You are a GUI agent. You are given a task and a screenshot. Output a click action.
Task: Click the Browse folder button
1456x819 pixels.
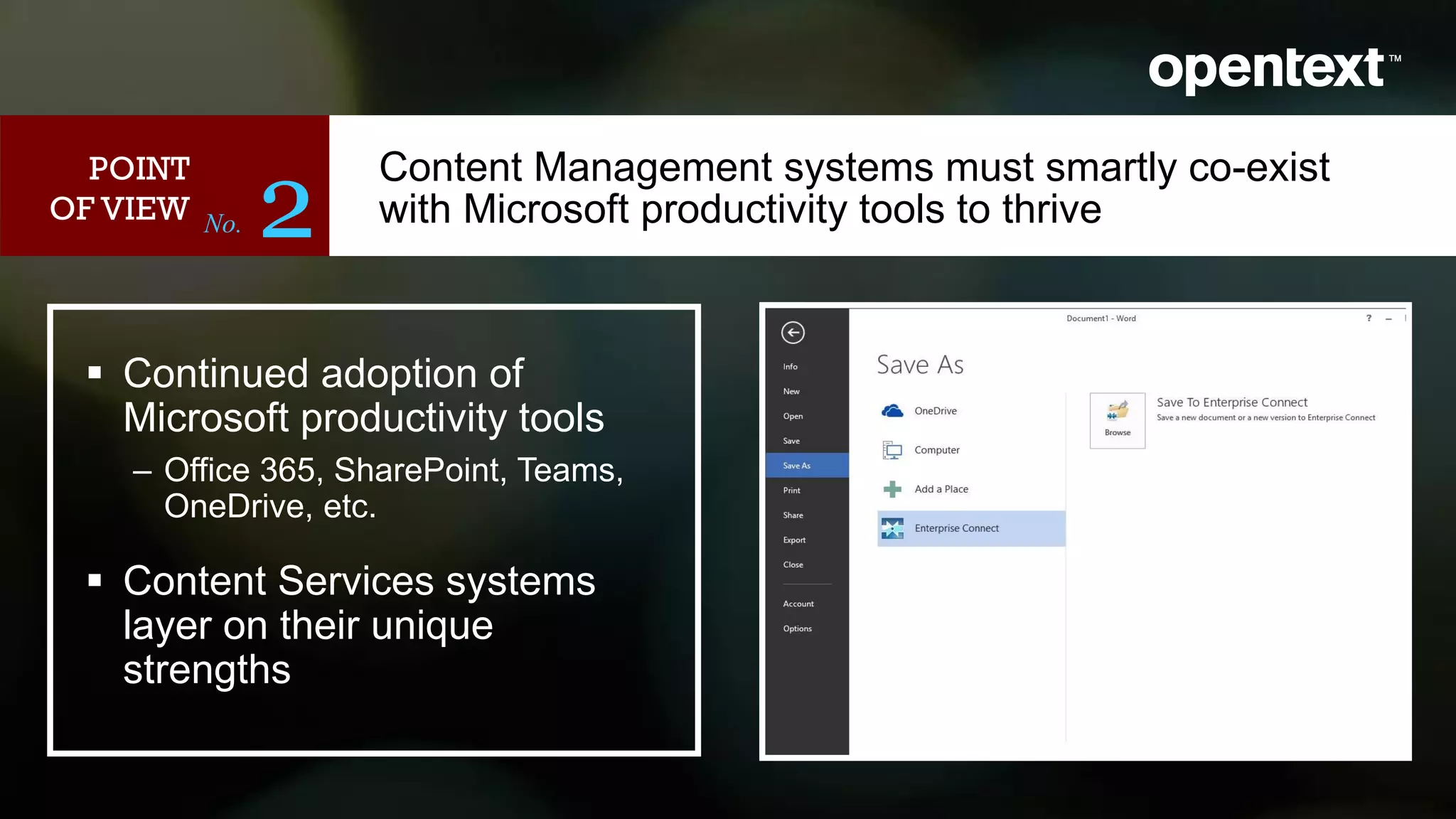coord(1118,420)
